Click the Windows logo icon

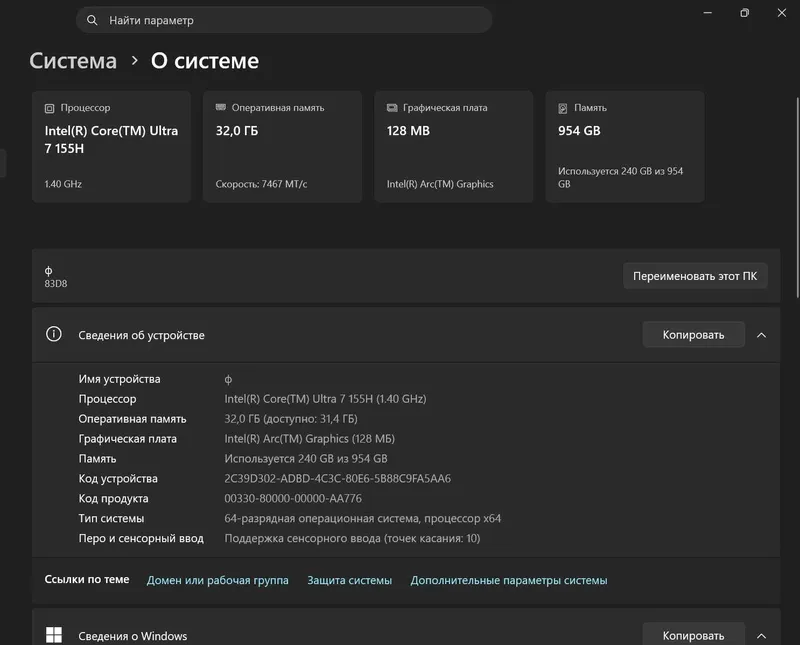(54, 635)
